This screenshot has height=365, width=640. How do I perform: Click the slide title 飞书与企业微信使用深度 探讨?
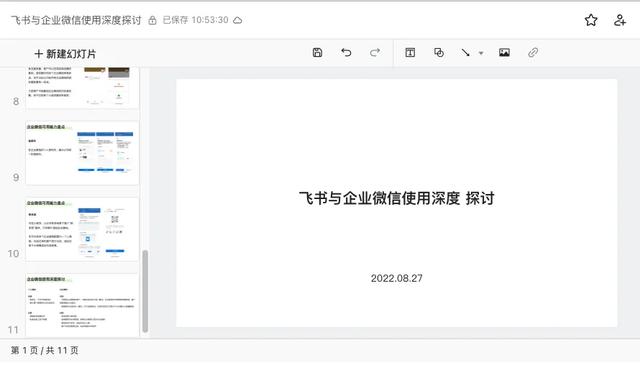(x=396, y=198)
